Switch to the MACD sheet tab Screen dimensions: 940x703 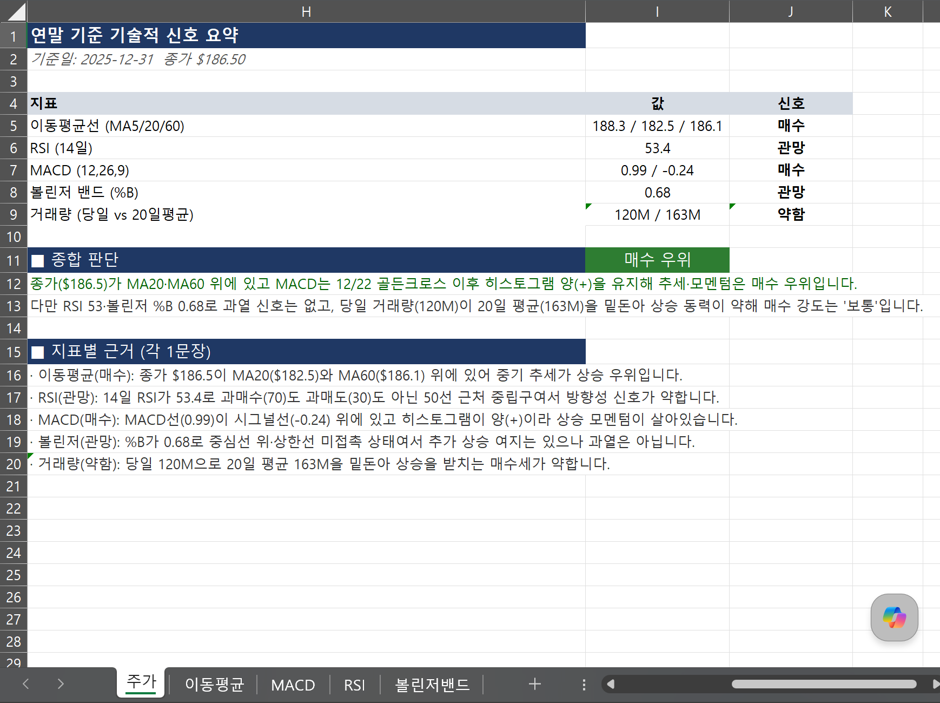click(293, 684)
